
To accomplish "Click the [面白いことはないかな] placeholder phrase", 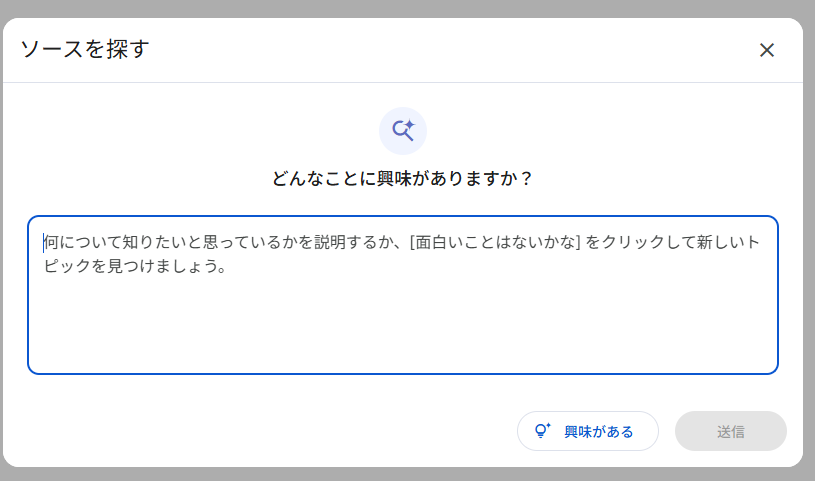I will point(495,242).
